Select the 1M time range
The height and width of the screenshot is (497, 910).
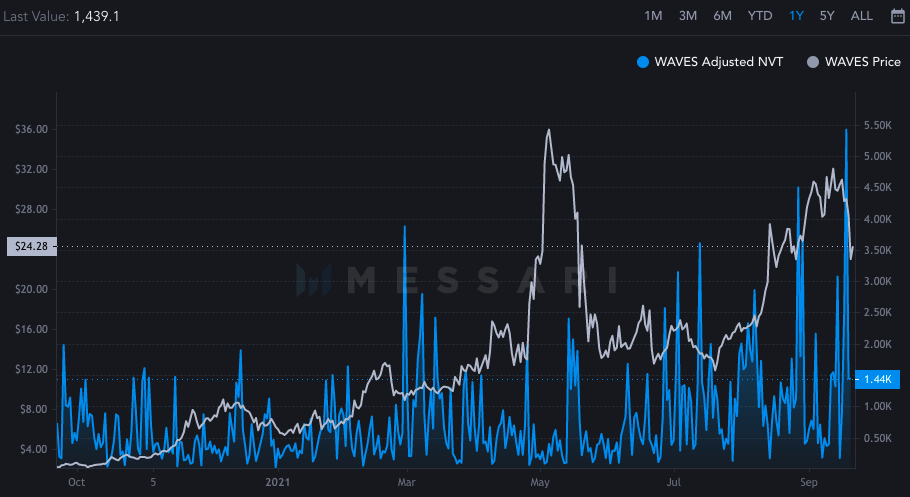[653, 16]
